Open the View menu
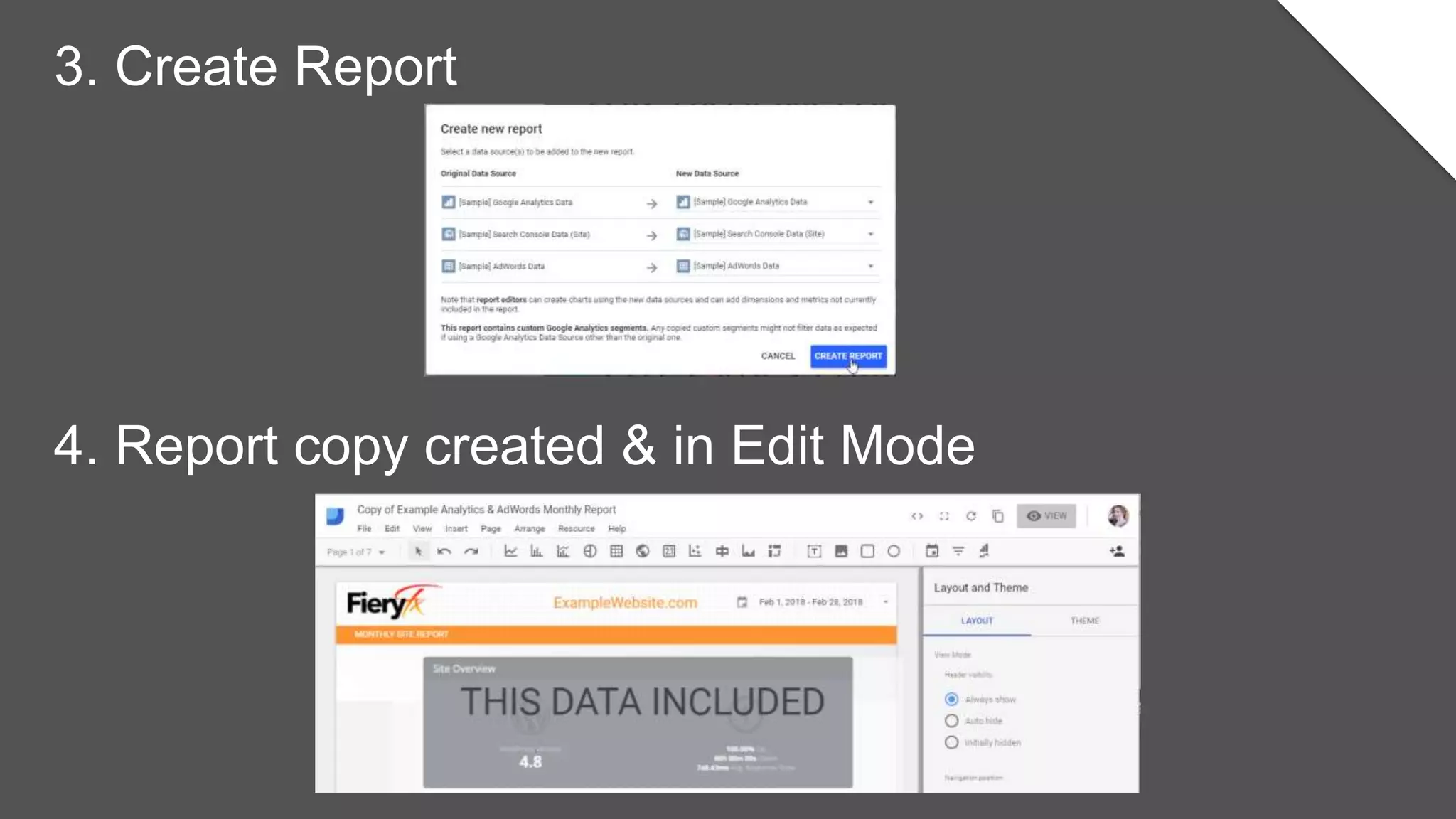 coord(422,529)
